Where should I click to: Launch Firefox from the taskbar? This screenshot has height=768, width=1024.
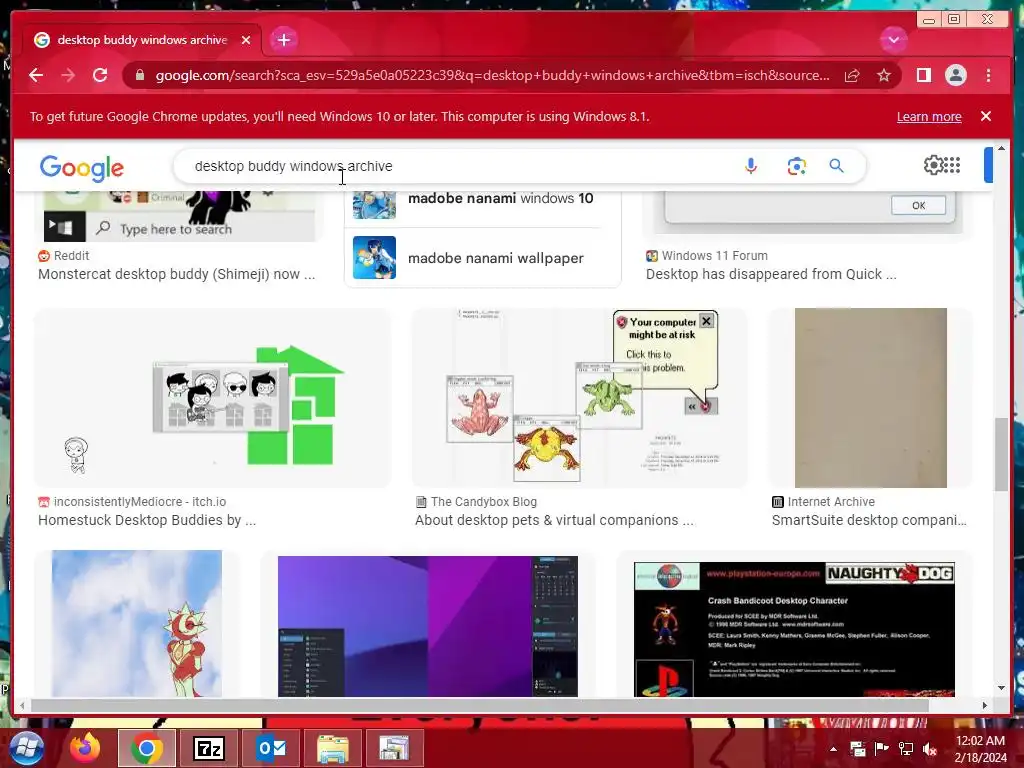click(85, 748)
